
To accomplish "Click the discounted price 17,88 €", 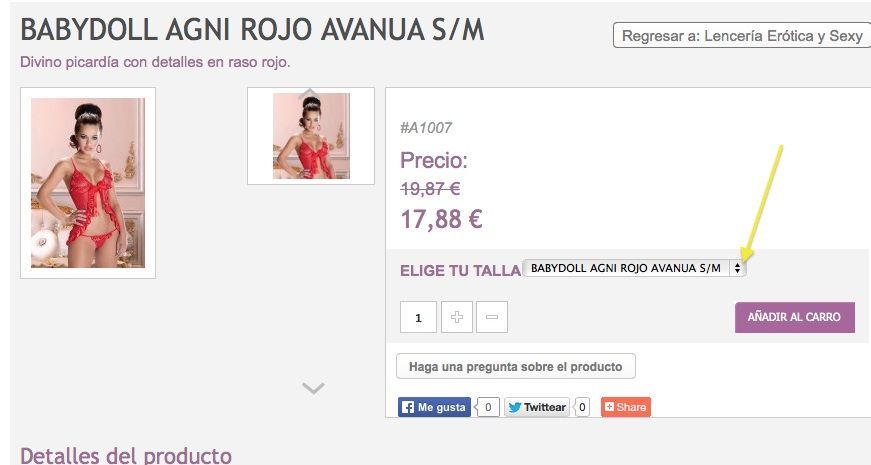I will [x=441, y=219].
